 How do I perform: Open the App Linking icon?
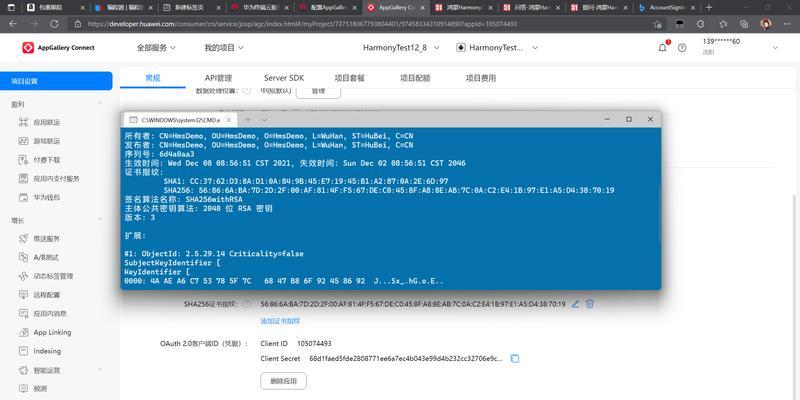pos(23,332)
